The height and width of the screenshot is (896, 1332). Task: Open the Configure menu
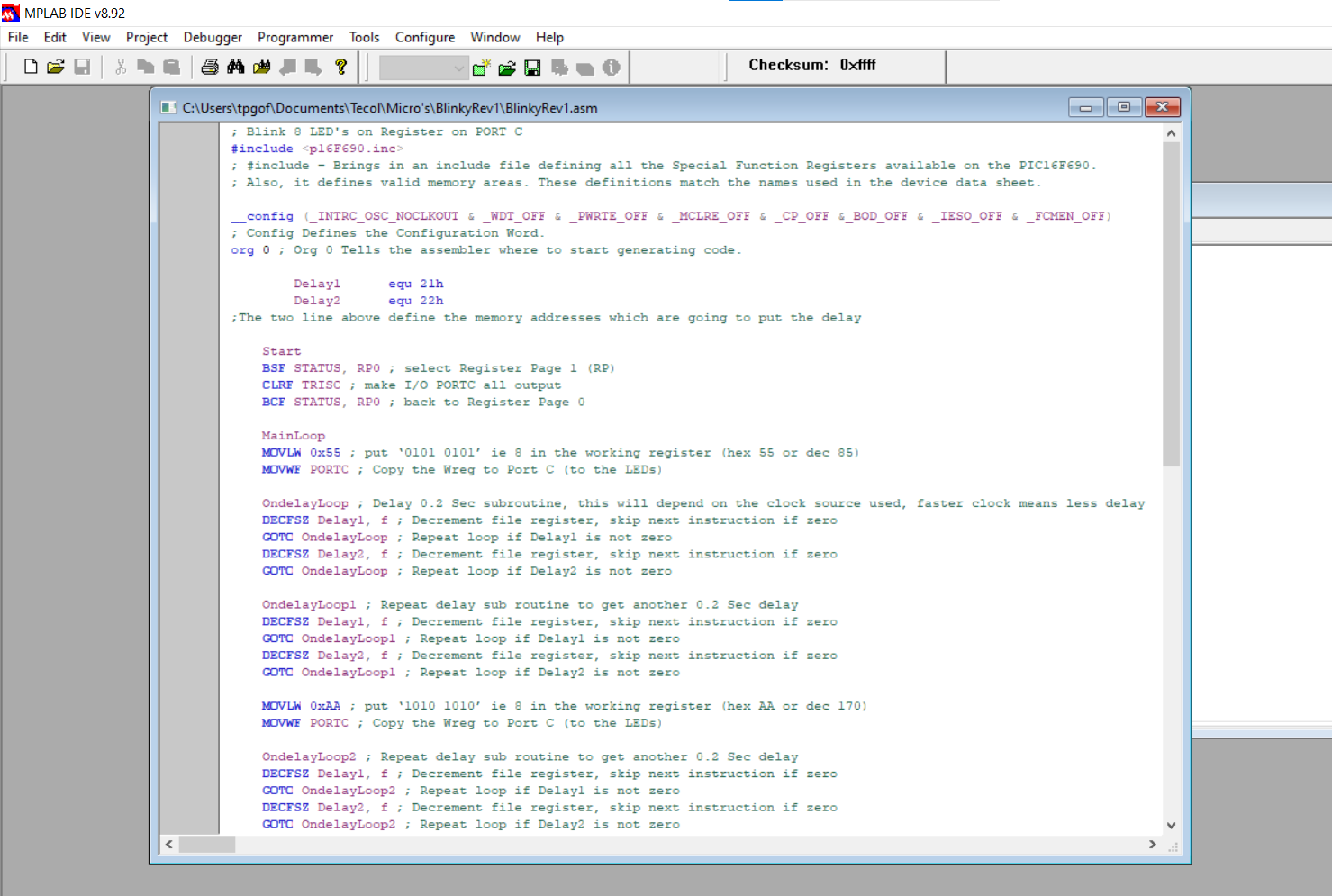[425, 37]
